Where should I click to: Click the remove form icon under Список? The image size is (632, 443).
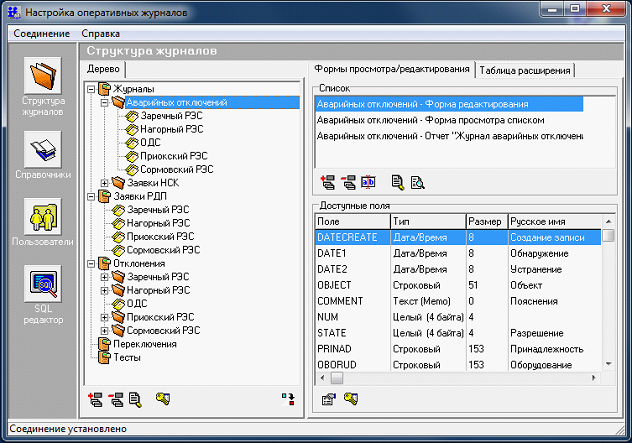pyautogui.click(x=348, y=182)
